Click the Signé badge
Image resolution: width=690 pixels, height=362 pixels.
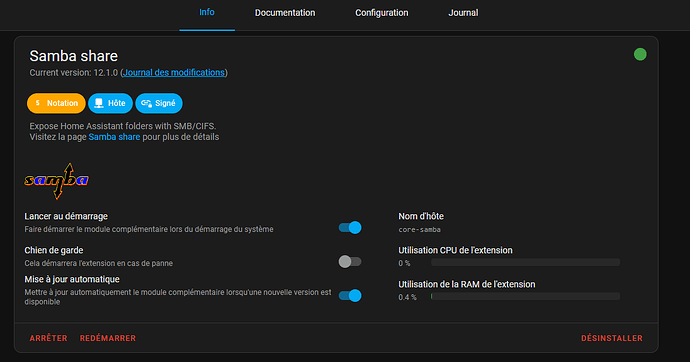click(x=159, y=103)
